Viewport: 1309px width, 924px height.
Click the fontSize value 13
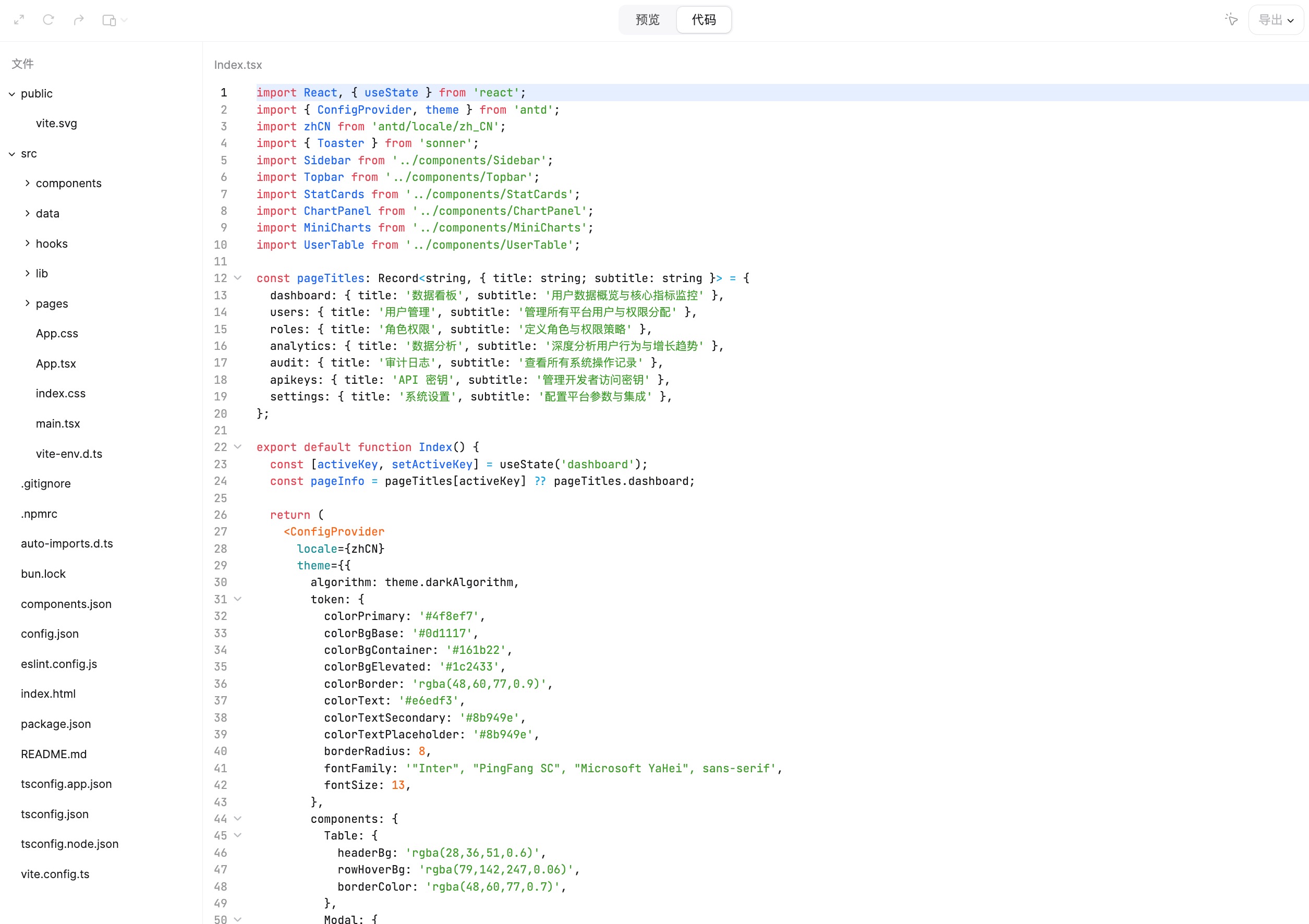(x=398, y=785)
